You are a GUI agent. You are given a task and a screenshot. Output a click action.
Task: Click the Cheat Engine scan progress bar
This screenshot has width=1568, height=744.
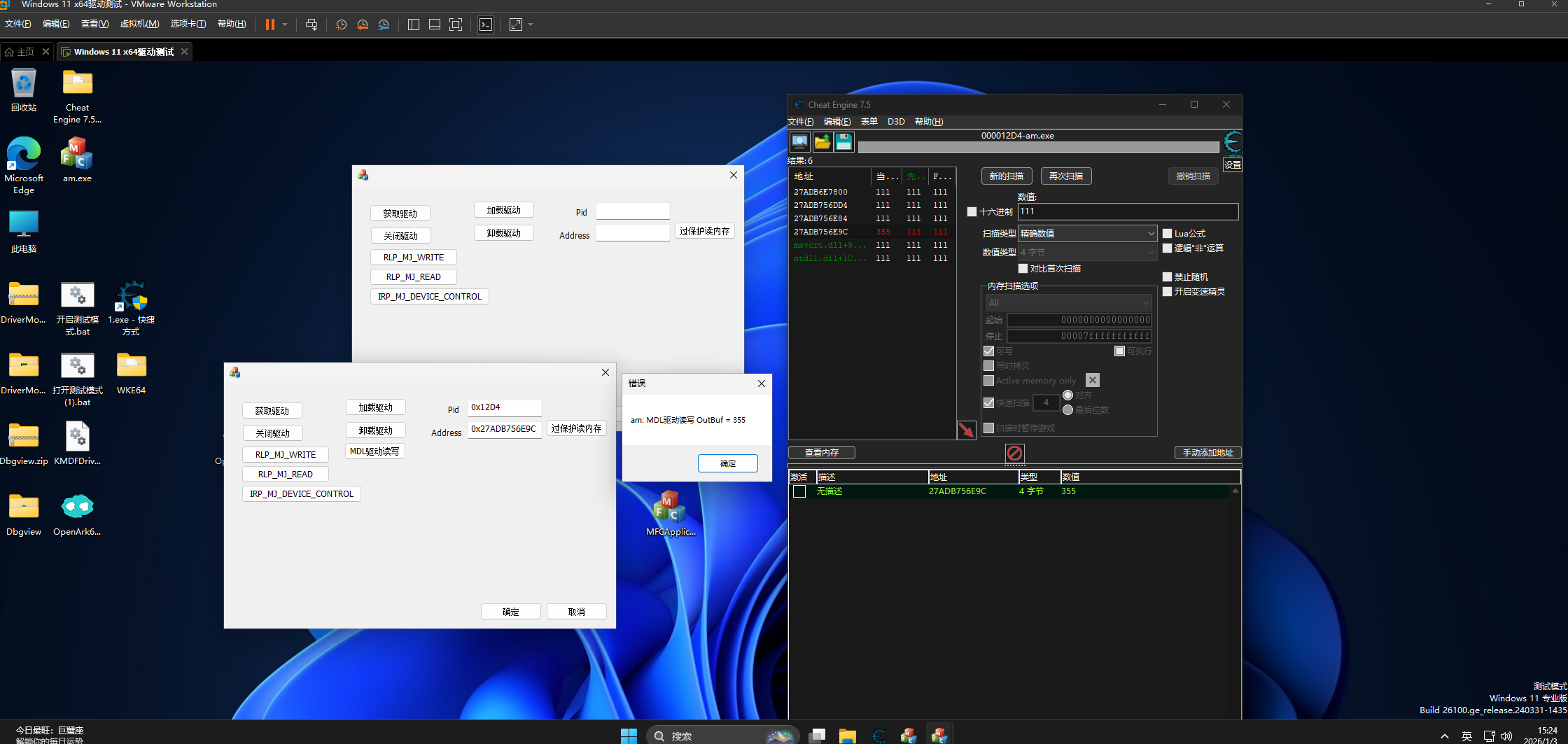pos(1038,147)
